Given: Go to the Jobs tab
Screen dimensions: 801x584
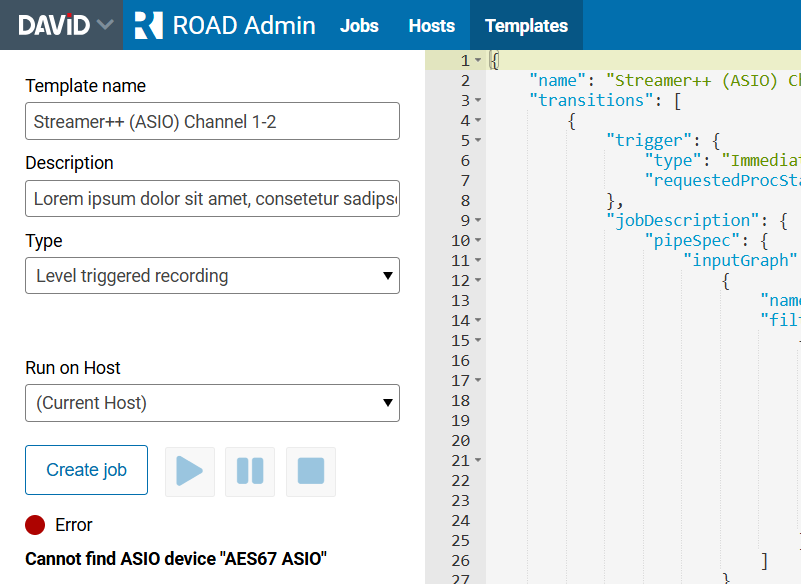Looking at the screenshot, I should click(x=359, y=26).
